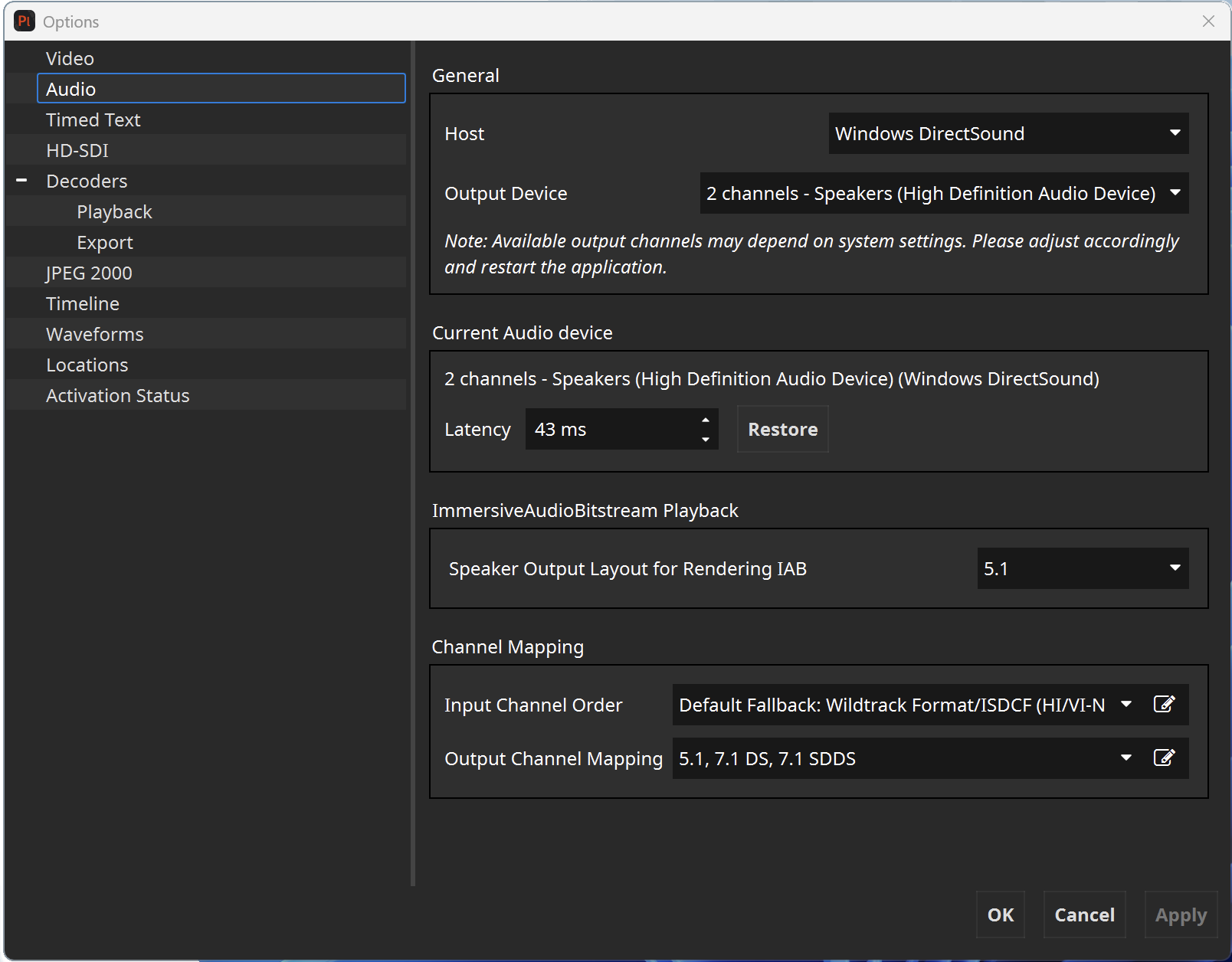Confirm settings with OK button

1000,915
